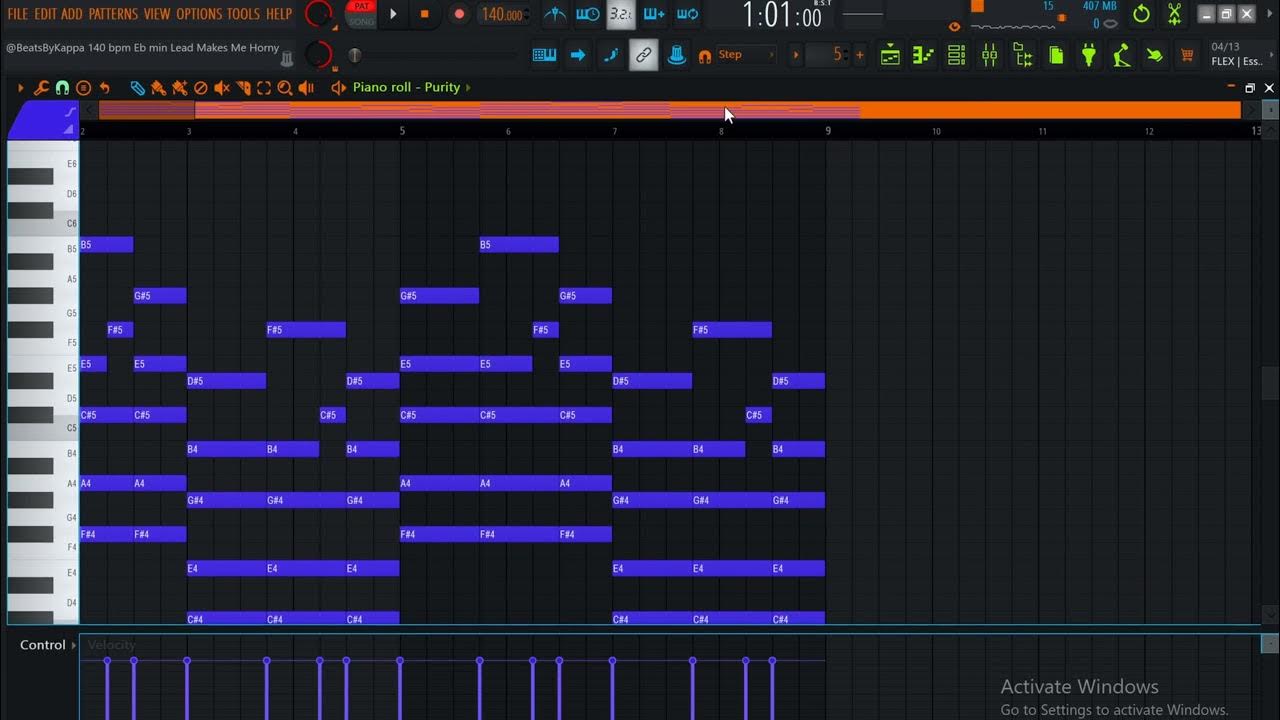The height and width of the screenshot is (720, 1280).
Task: Select the Mute tool
Action: click(x=222, y=88)
